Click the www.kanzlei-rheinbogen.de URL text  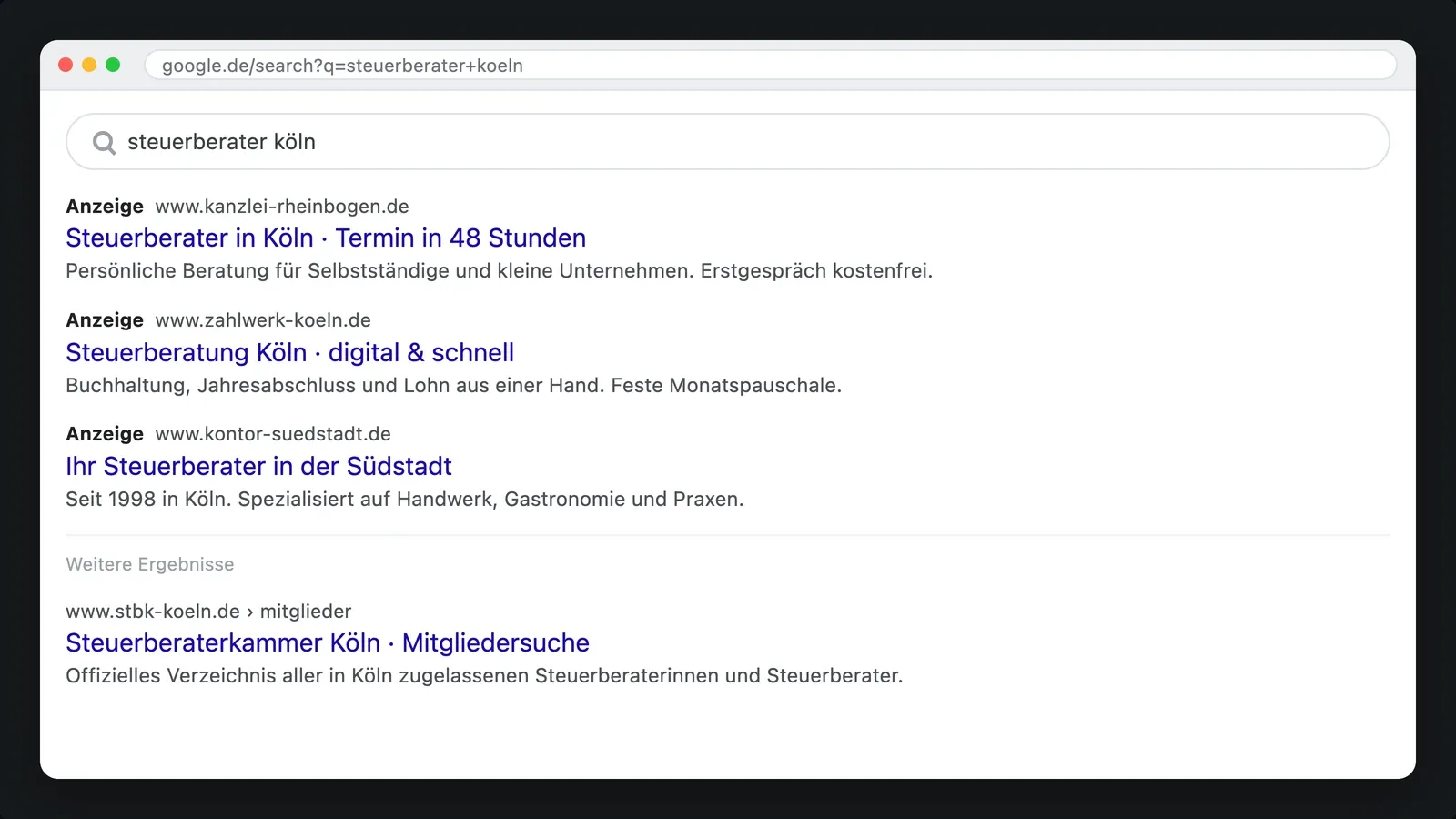pos(282,207)
